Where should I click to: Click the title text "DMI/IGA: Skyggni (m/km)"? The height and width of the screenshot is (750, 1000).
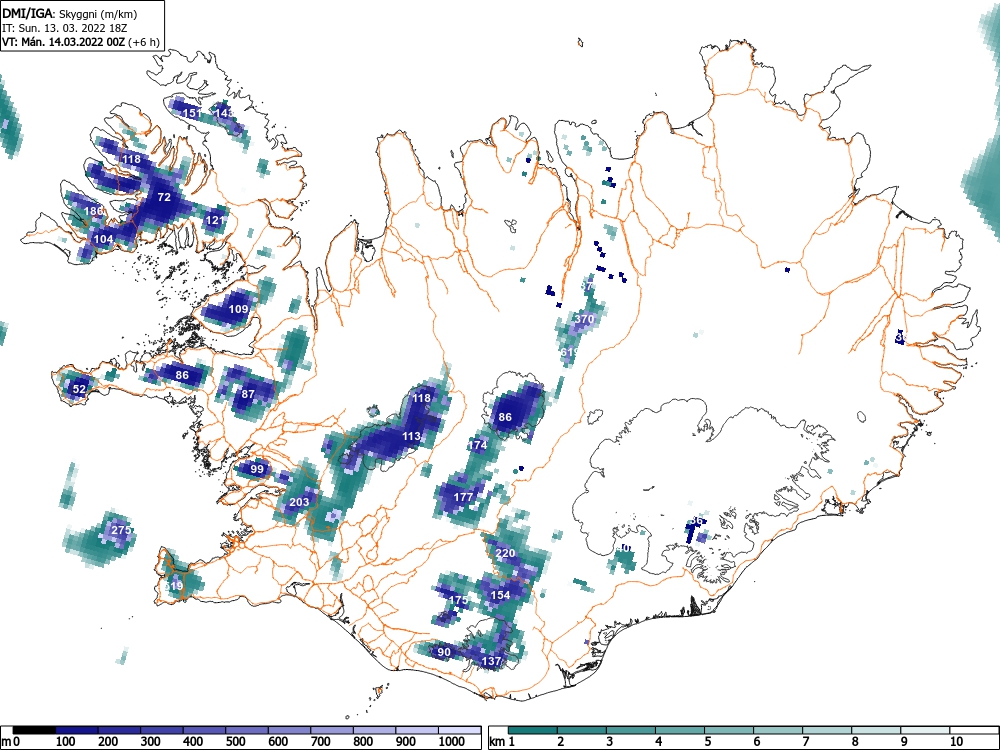[x=70, y=13]
